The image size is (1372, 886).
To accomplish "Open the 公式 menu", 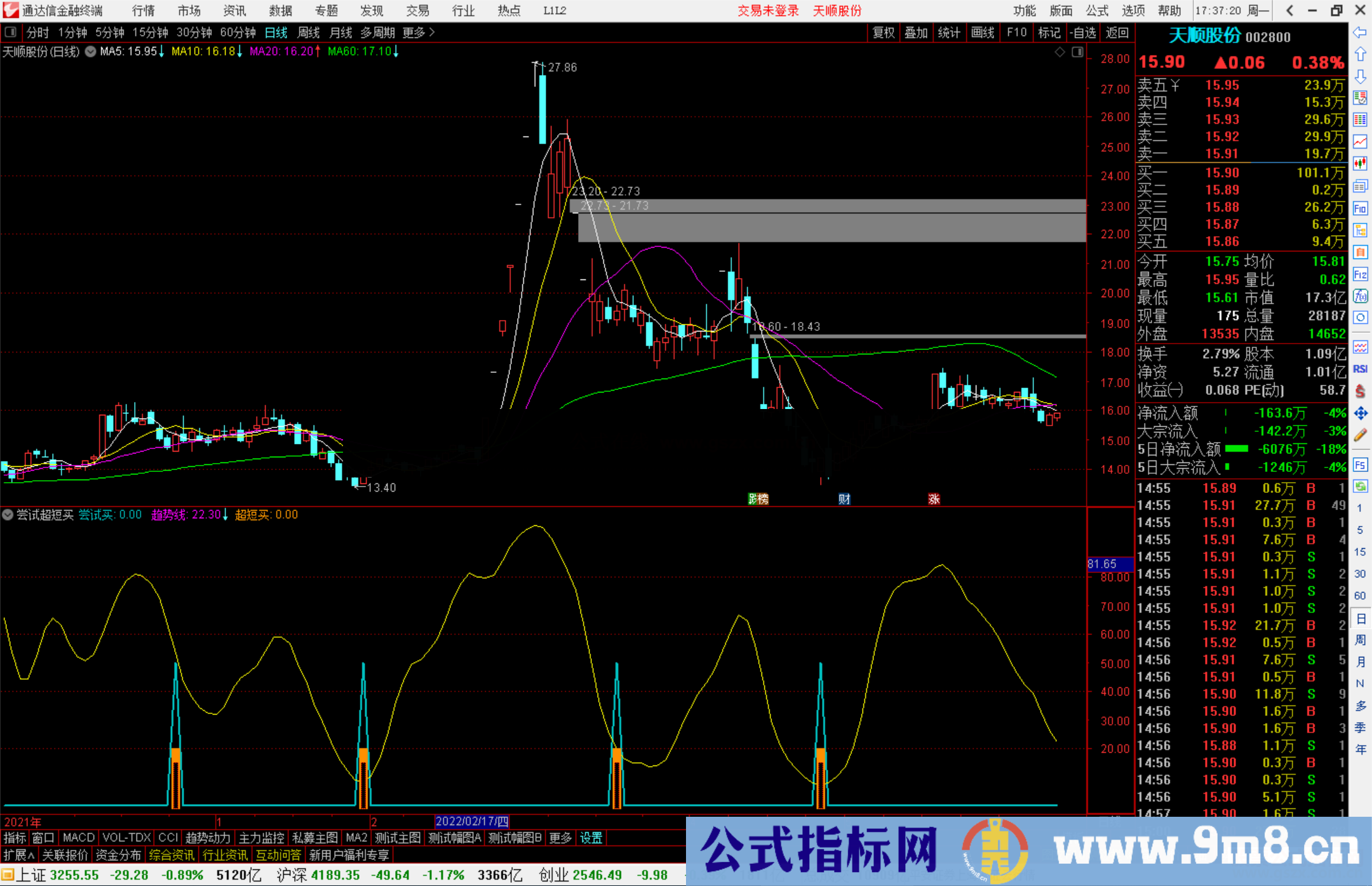I will pos(1096,11).
